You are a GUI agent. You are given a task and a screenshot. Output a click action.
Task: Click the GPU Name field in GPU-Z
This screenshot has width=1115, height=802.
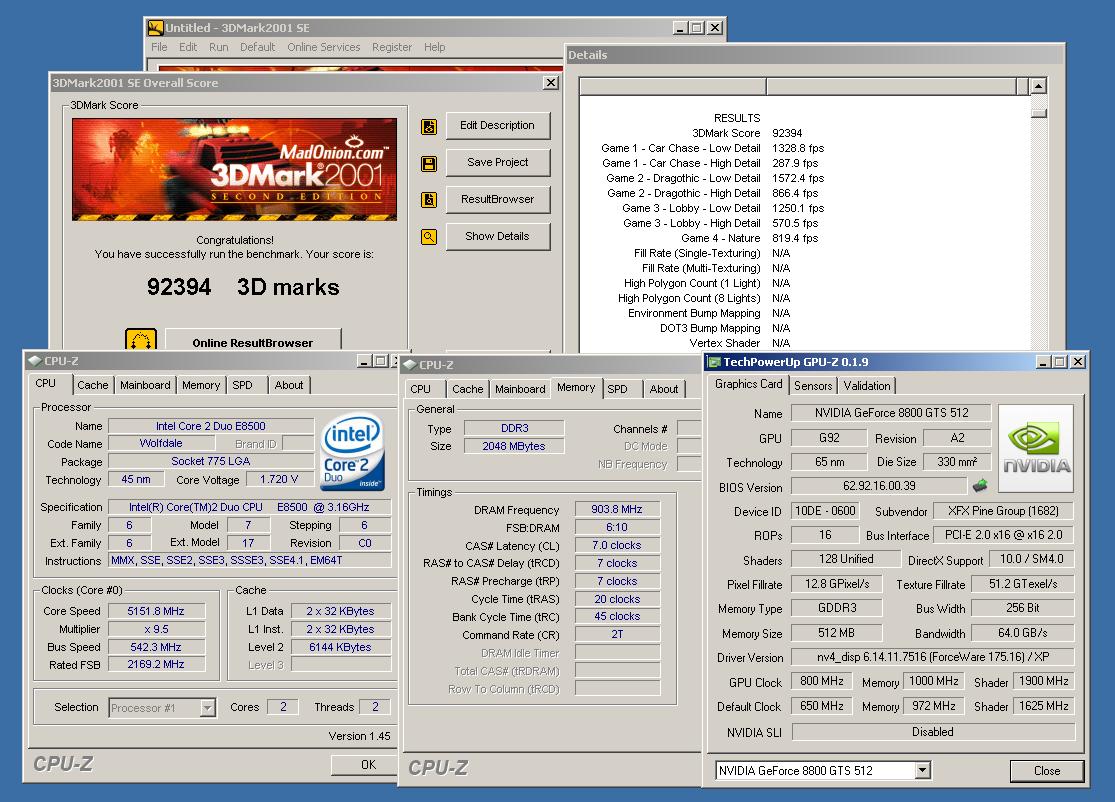click(892, 412)
